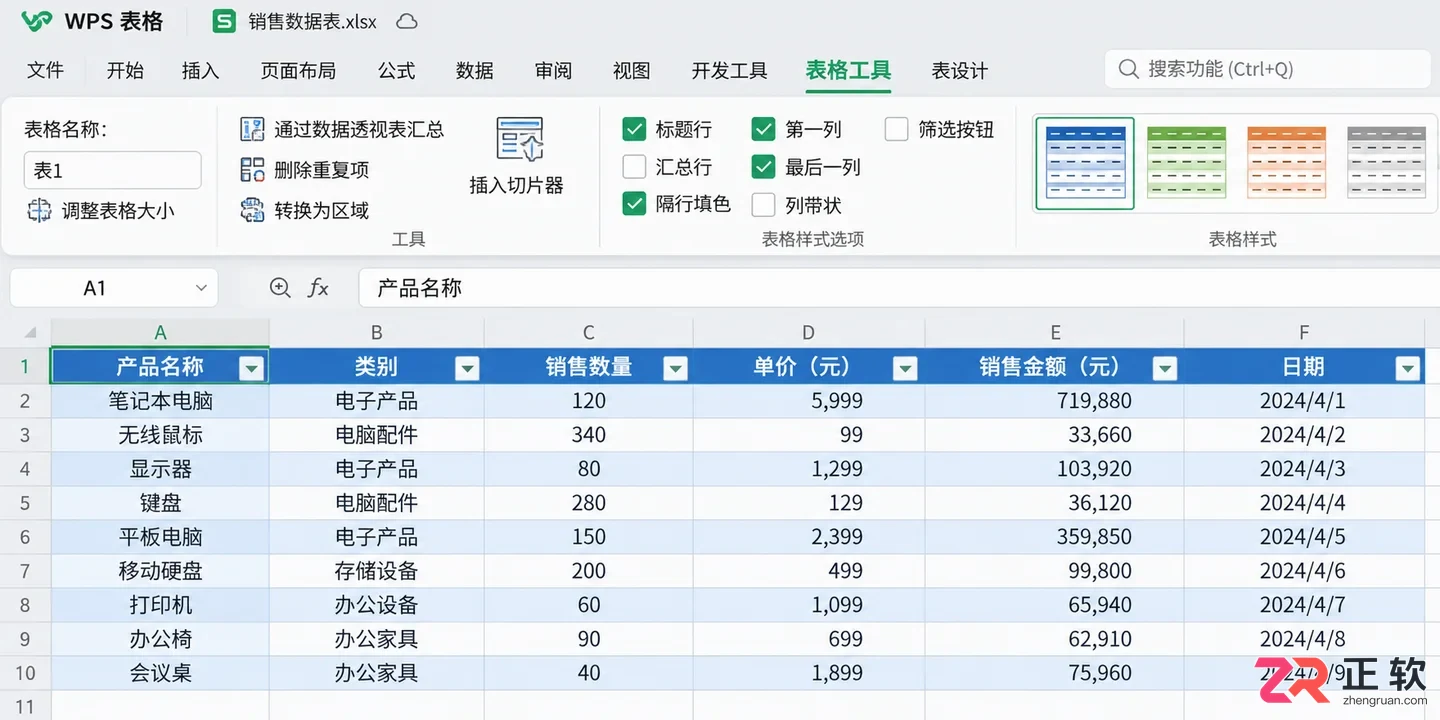1440x720 pixels.
Task: Click the cell 笔记本电脑
Action: click(160, 401)
